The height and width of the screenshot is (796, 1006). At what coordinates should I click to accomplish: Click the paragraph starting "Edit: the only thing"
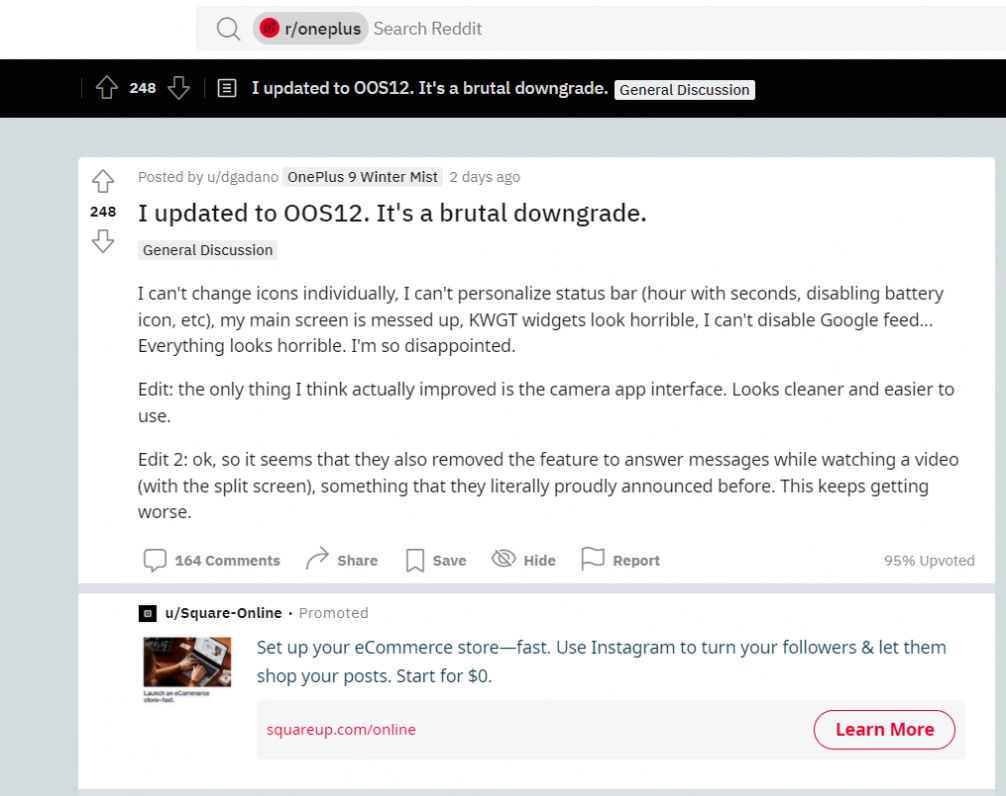[546, 402]
